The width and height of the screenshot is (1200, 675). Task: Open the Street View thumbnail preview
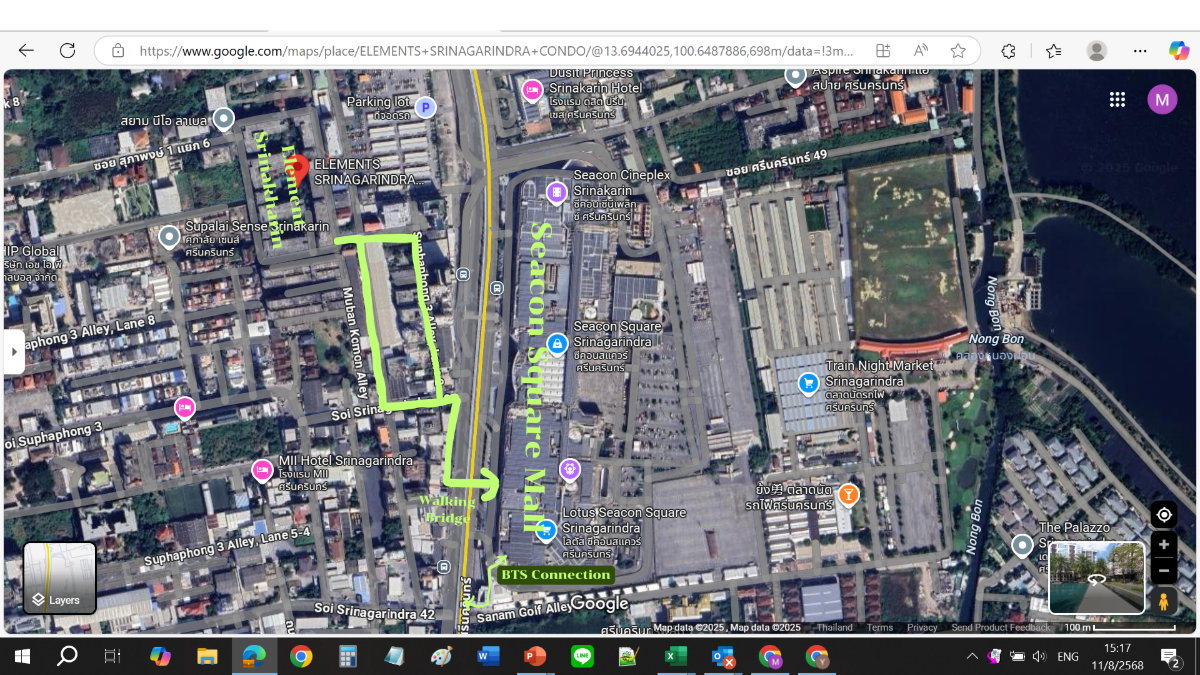[x=1097, y=578]
